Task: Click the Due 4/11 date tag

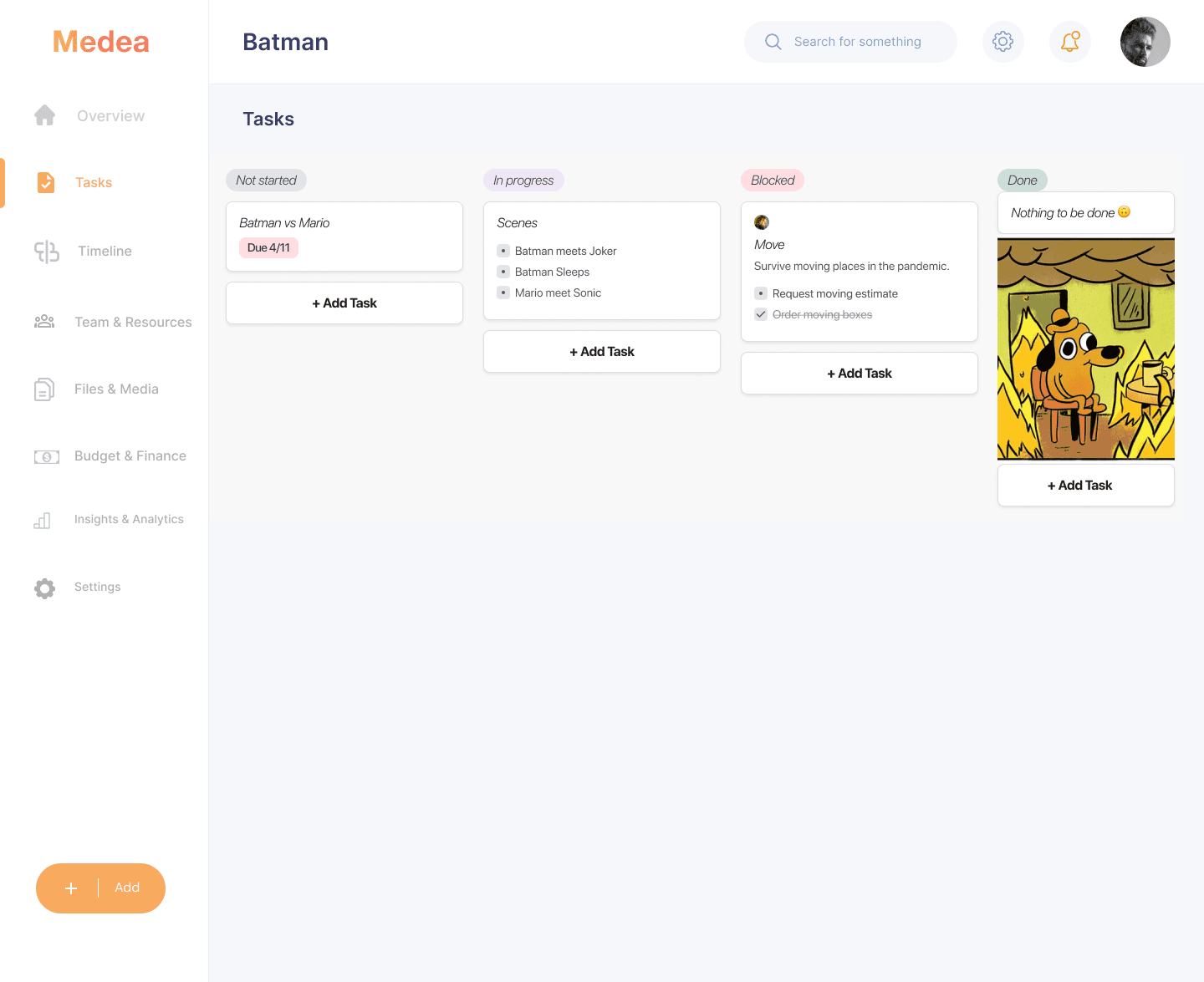Action: click(x=268, y=248)
